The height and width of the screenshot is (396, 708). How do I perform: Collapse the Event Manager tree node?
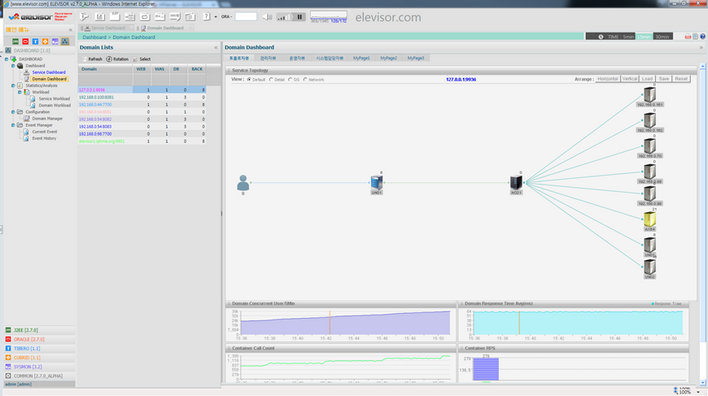tap(13, 125)
